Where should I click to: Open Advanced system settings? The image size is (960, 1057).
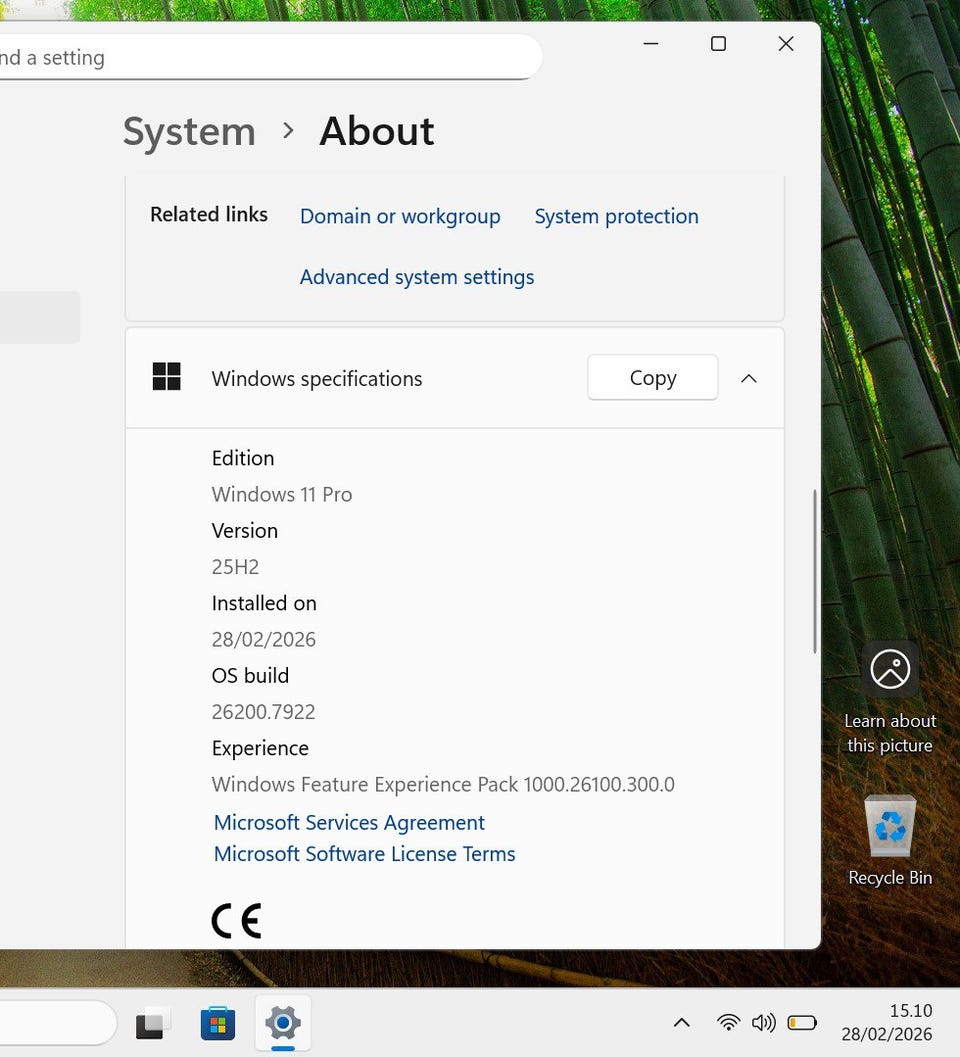pyautogui.click(x=417, y=277)
